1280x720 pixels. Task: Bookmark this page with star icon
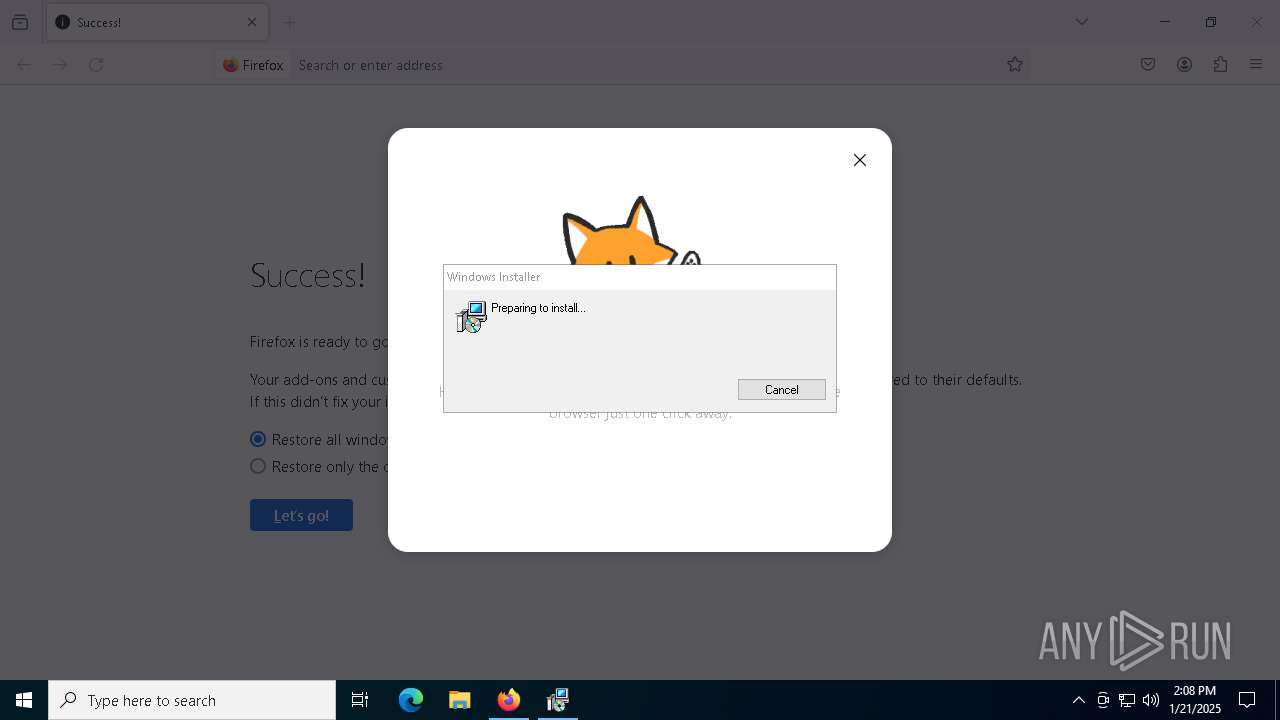coord(1015,65)
